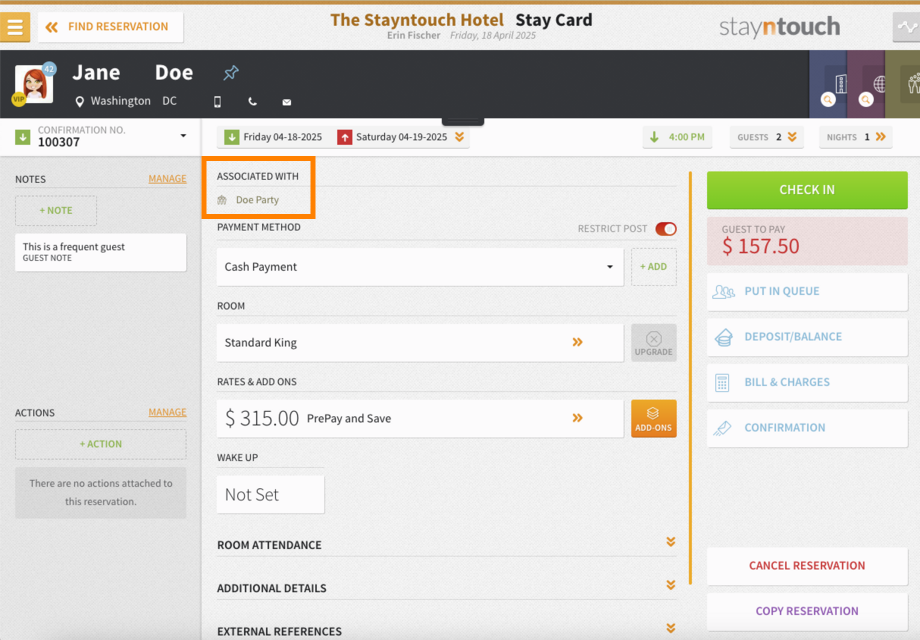Viewport: 920px width, 640px height.
Task: Click departure date Saturday 04-19-2025
Action: [393, 137]
